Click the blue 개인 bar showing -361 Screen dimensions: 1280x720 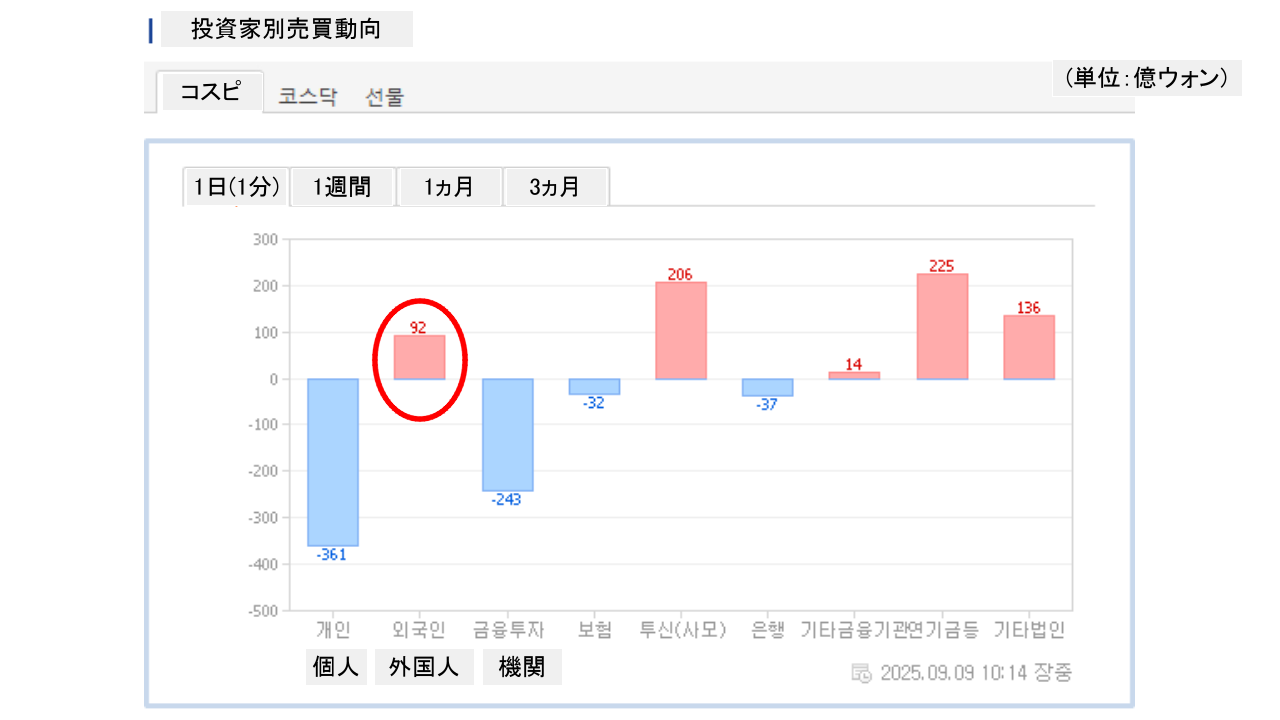click(x=333, y=461)
